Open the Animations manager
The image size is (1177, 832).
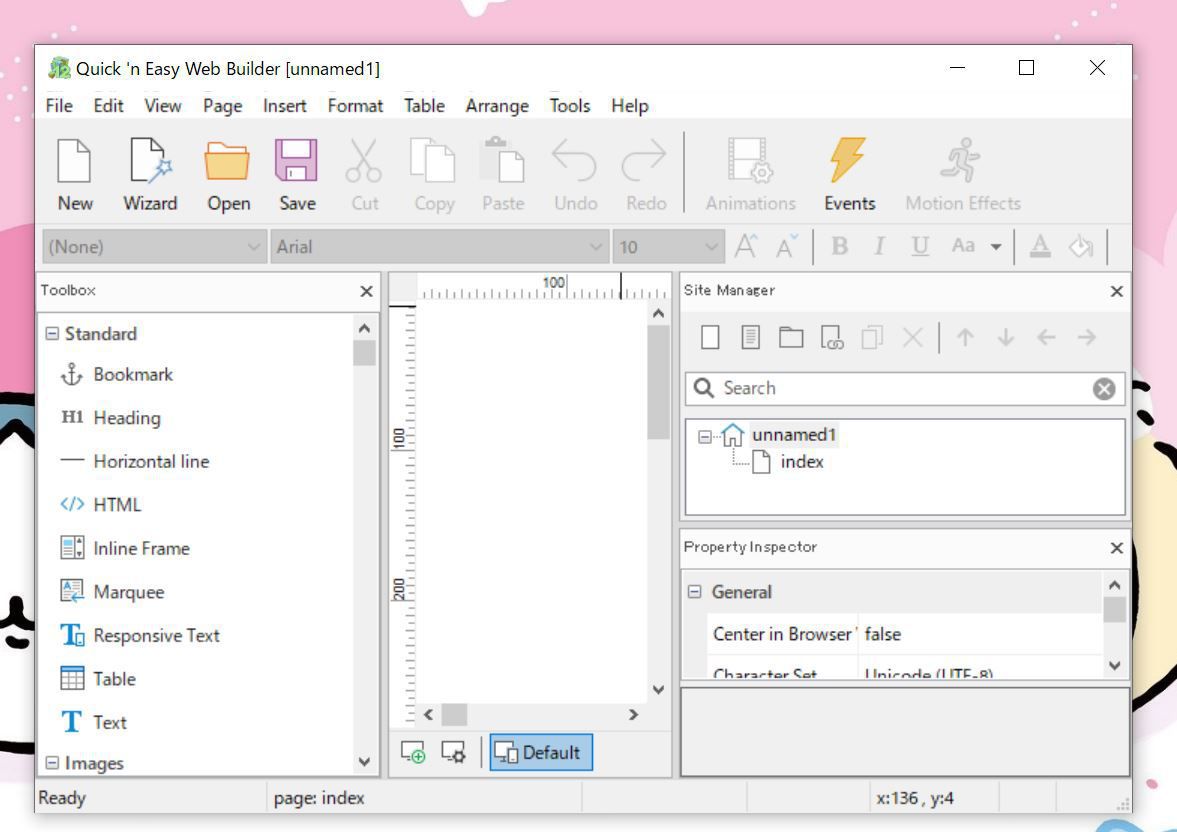(x=750, y=175)
